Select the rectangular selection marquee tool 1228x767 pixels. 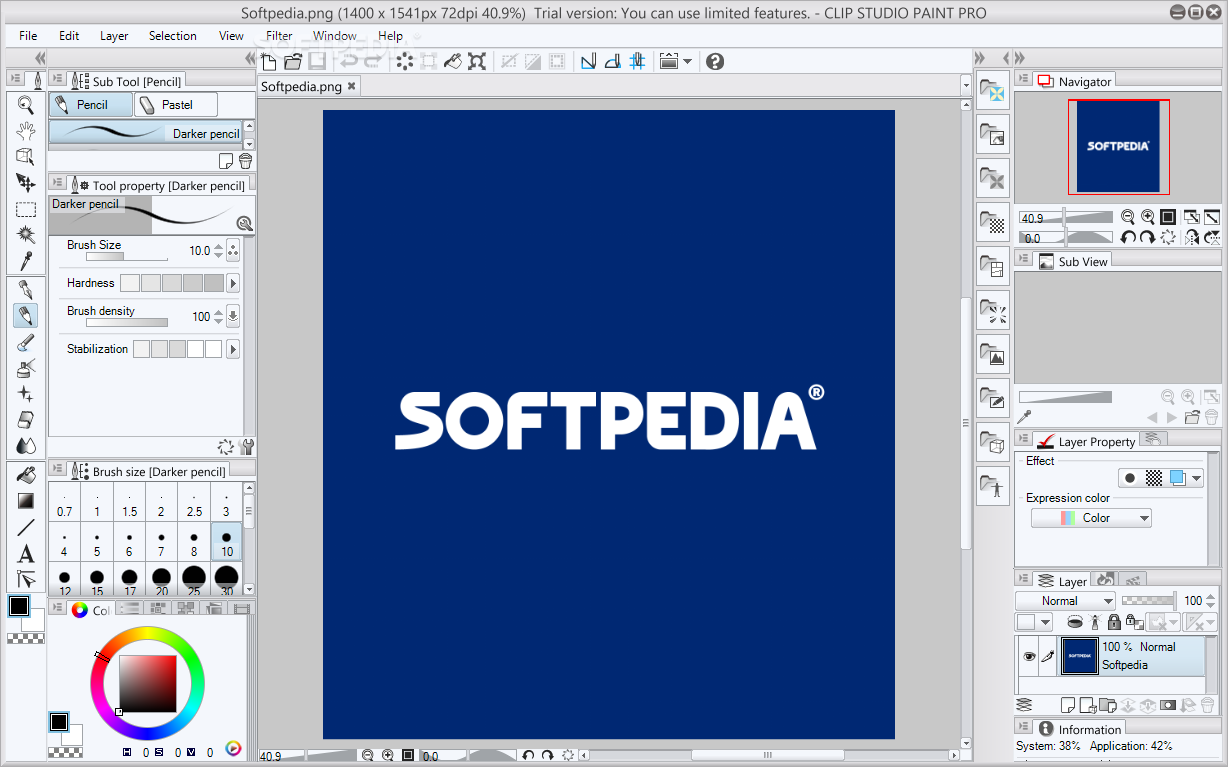tap(26, 209)
